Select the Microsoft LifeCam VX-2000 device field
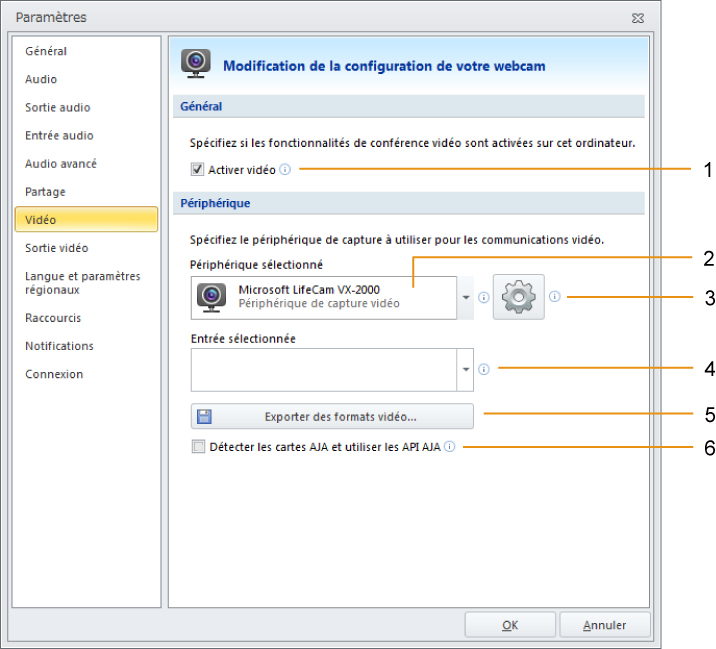This screenshot has height=649, width=716. [324, 297]
